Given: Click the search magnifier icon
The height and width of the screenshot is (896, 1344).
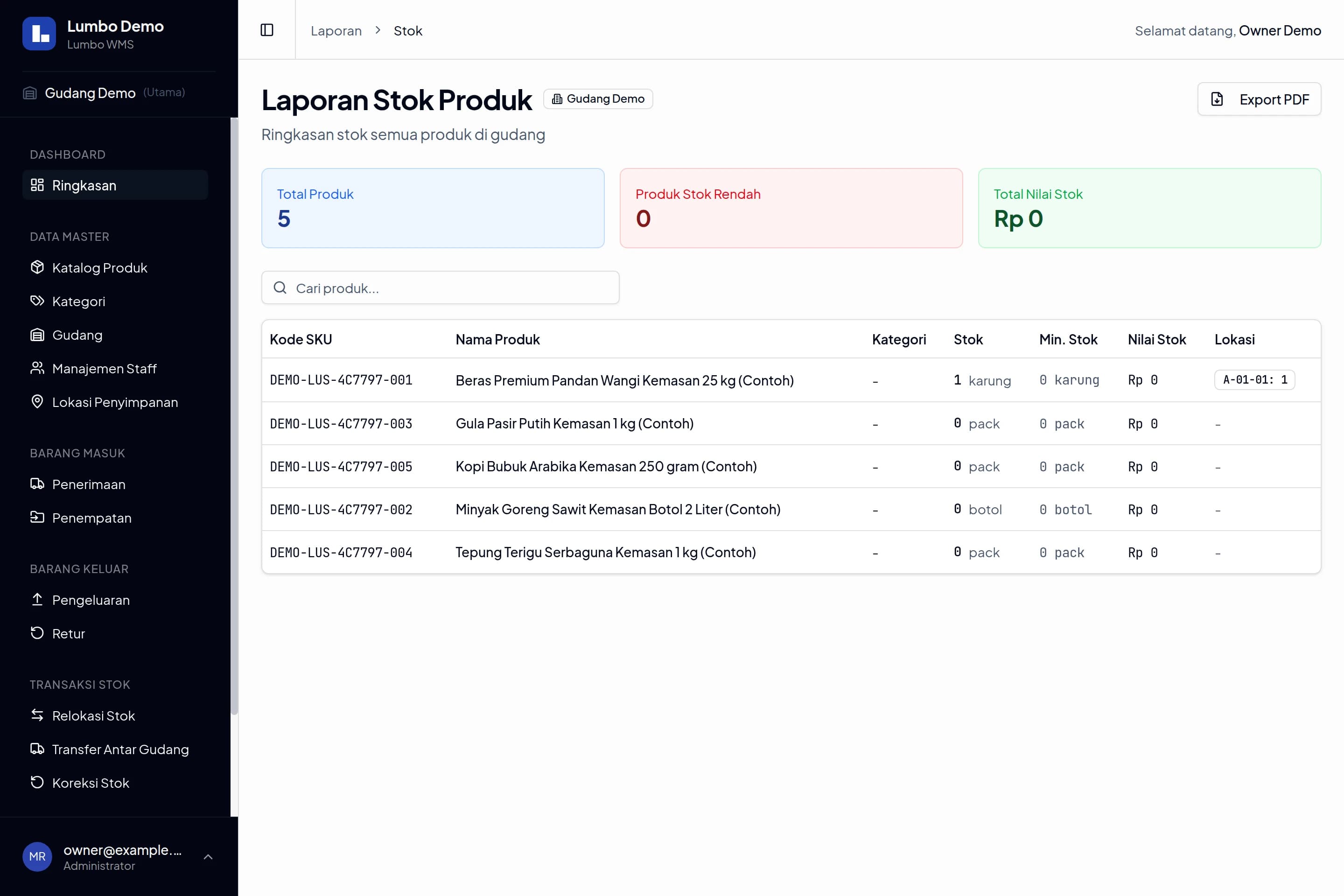Looking at the screenshot, I should [280, 287].
